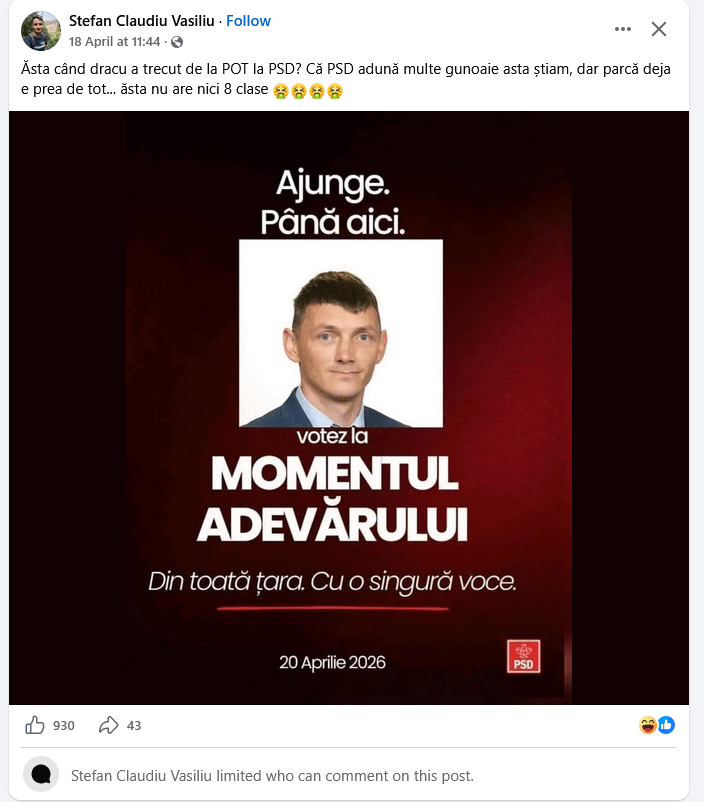Image resolution: width=704 pixels, height=802 pixels.
Task: Click the Share arrow icon
Action: [108, 725]
